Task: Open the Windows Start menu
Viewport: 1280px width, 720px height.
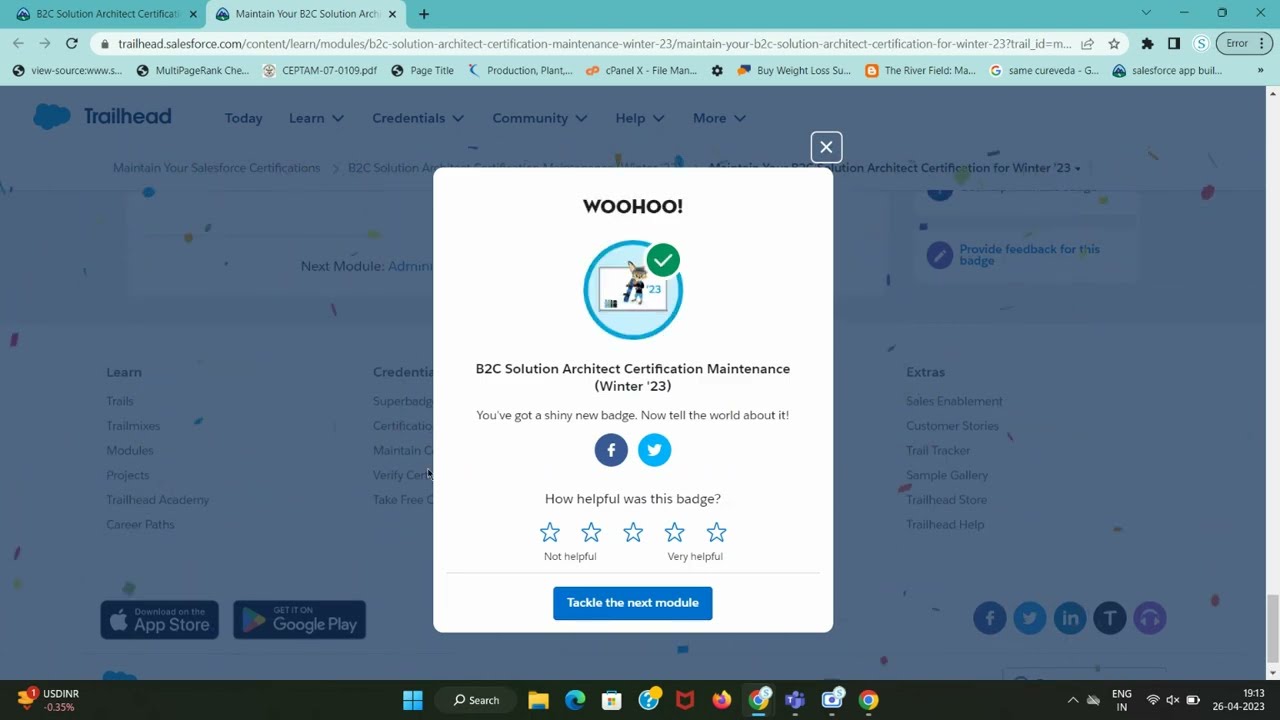Action: coord(413,700)
